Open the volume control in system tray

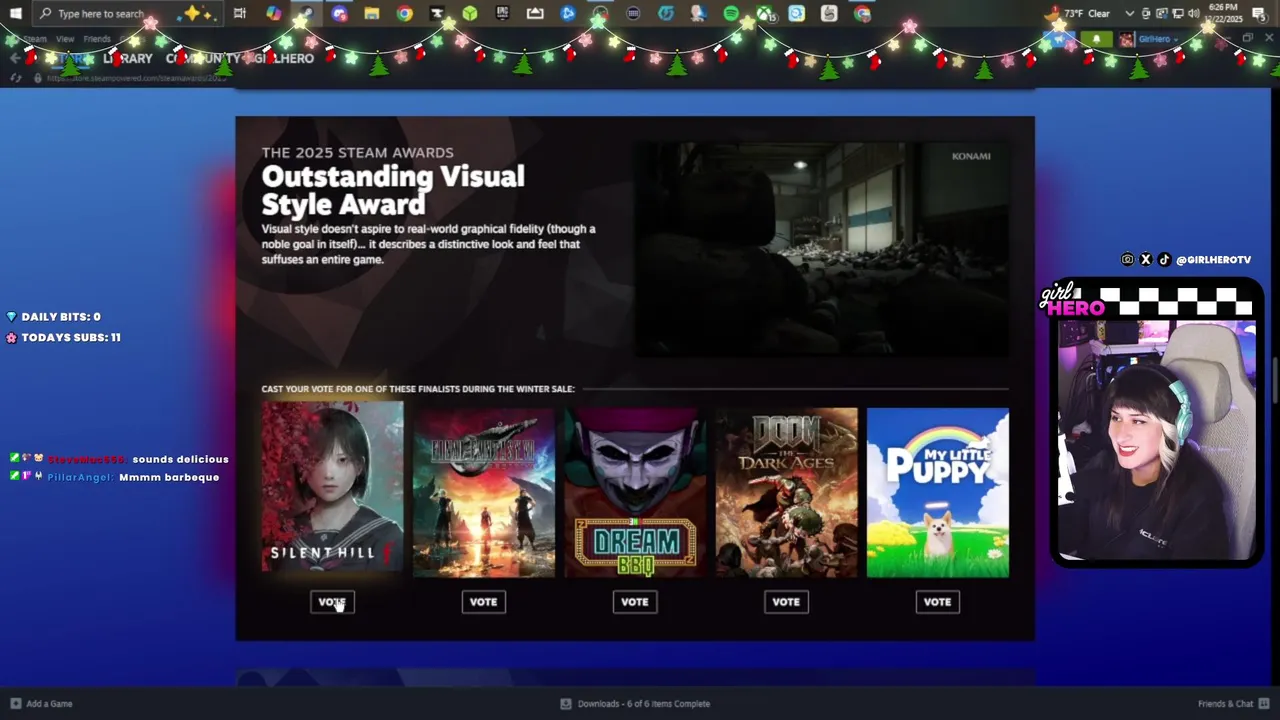[x=1194, y=13]
